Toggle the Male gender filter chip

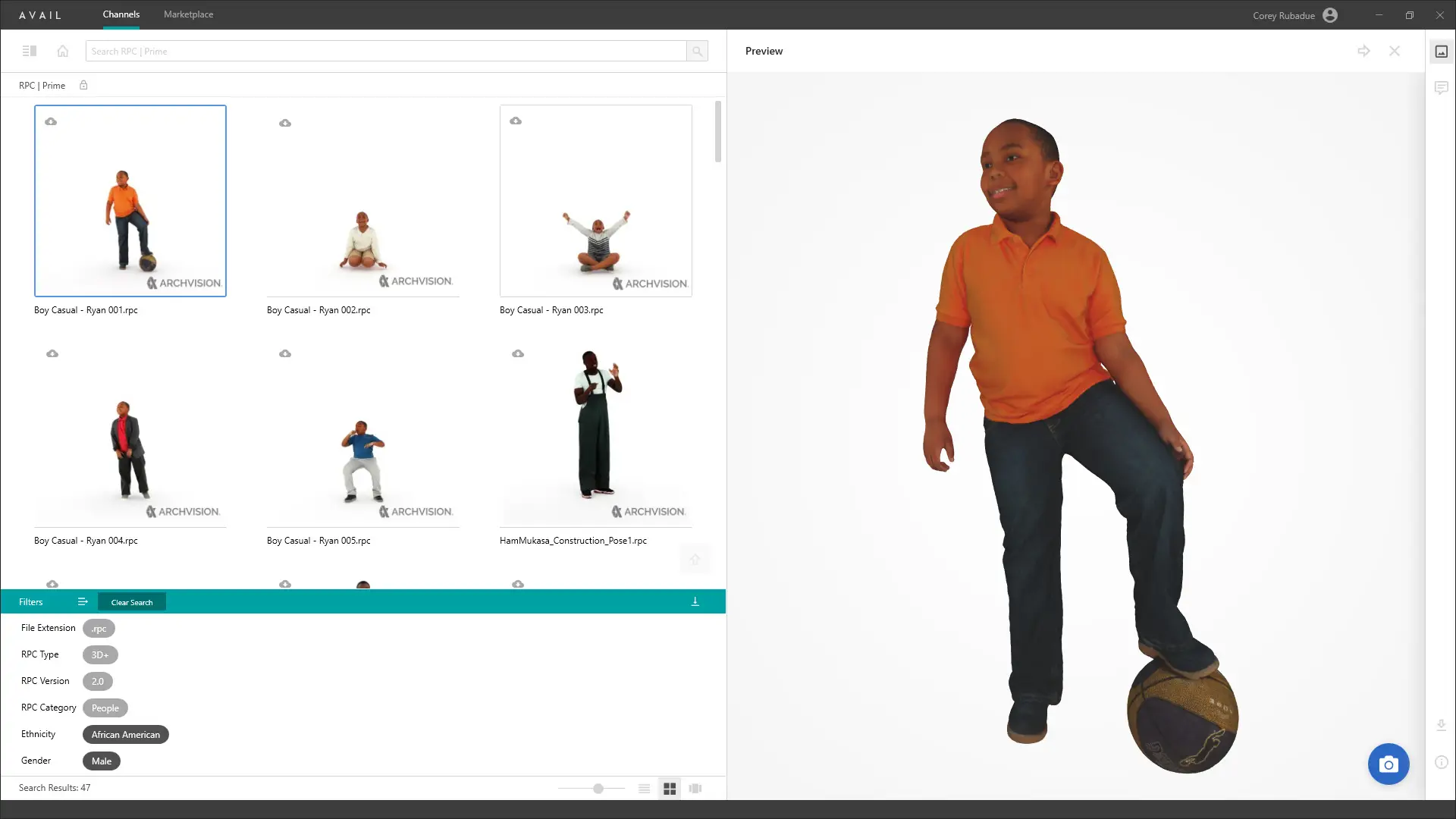pos(102,761)
